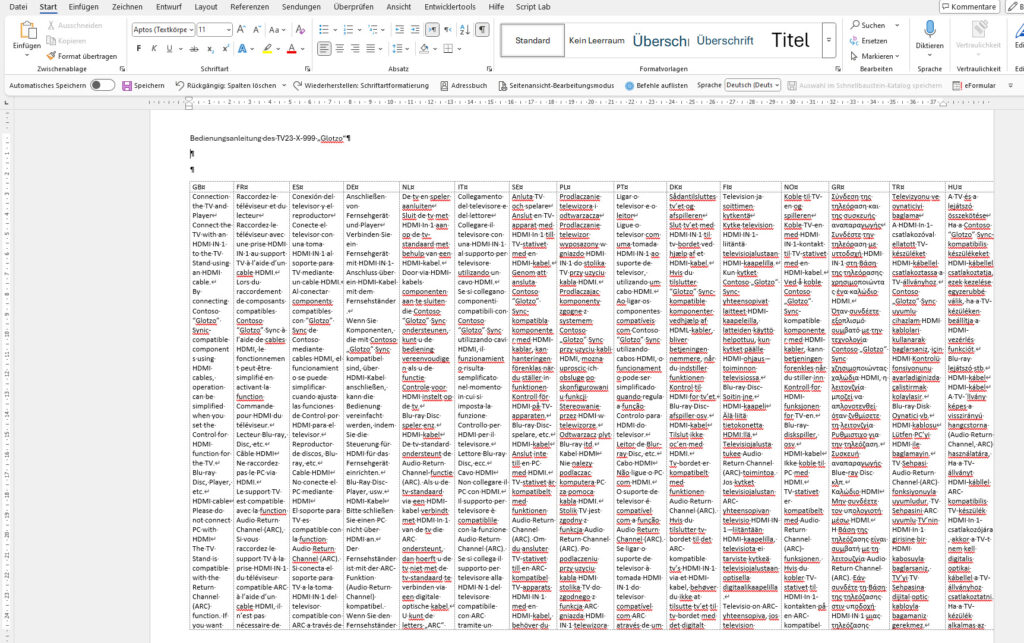Toggle underline with the U button
The image size is (1024, 643).
pyautogui.click(x=169, y=48)
